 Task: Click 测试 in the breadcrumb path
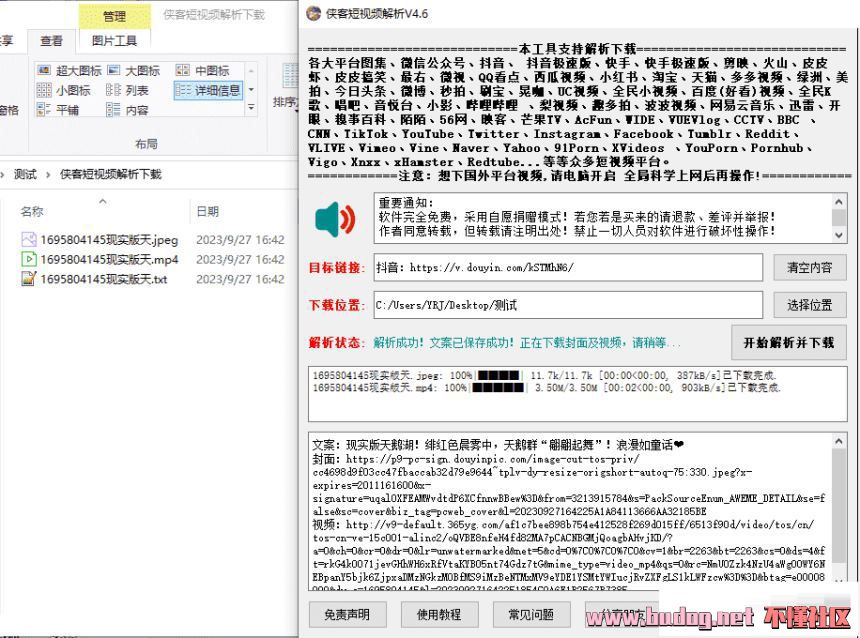25,174
